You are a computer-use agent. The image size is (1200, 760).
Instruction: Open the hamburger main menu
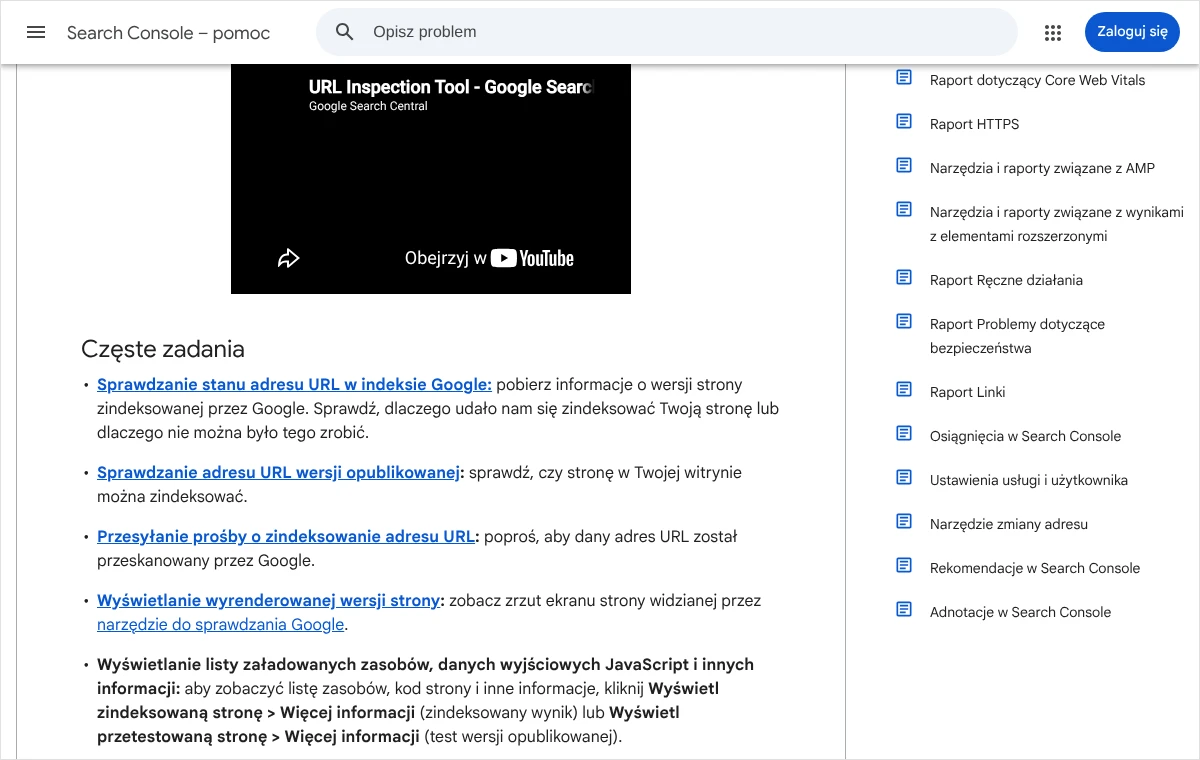pyautogui.click(x=36, y=32)
